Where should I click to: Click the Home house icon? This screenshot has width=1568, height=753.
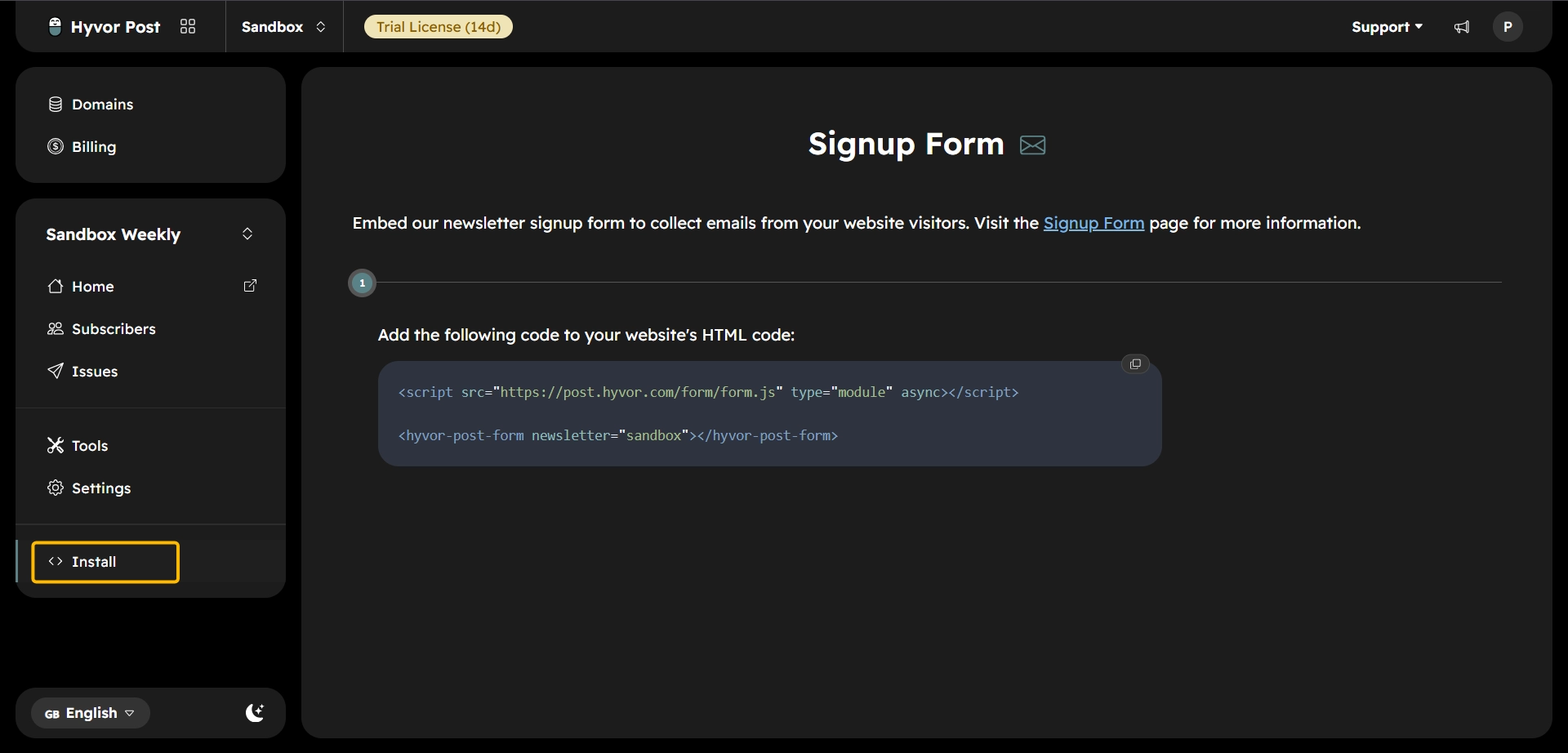(56, 286)
